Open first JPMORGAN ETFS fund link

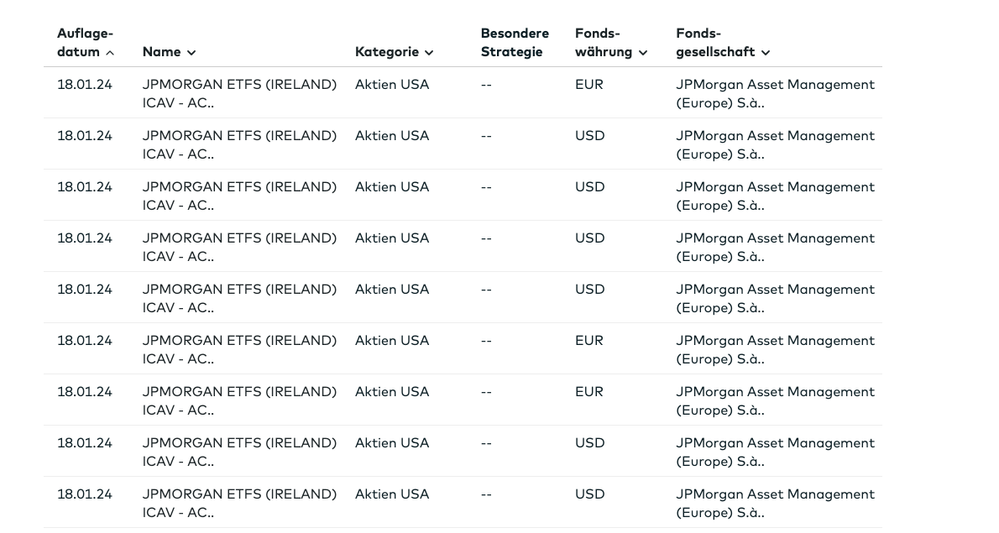click(239, 93)
